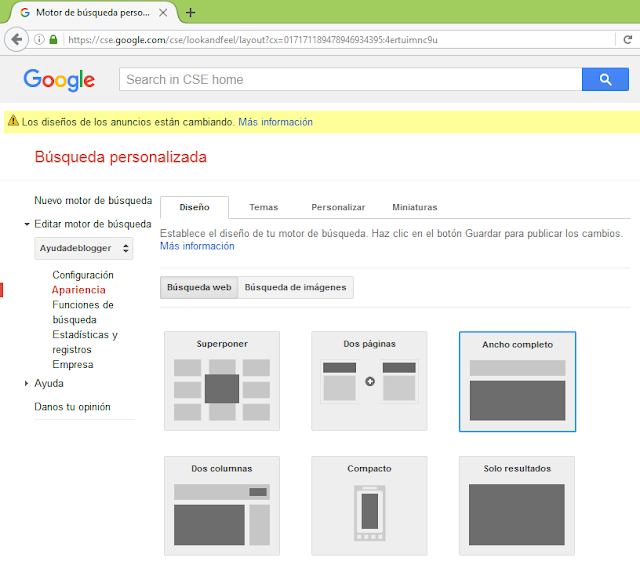Click the Google logo
Viewport: 640px width, 565px height.
59,80
